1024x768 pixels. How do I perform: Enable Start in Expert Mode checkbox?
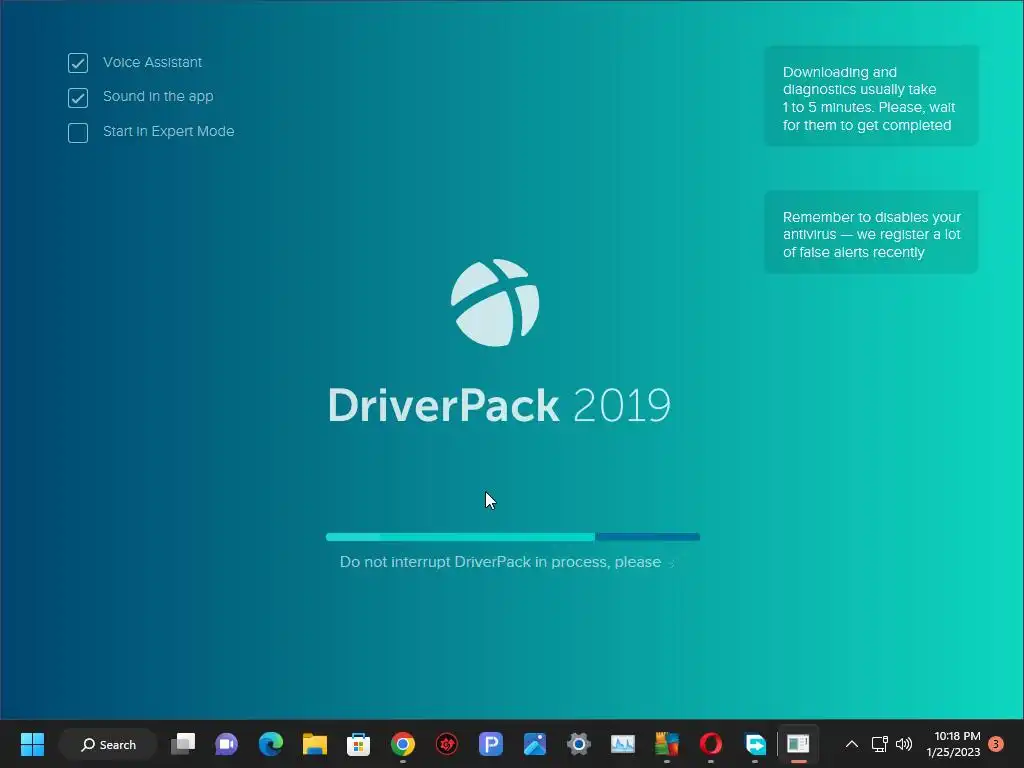click(x=78, y=133)
